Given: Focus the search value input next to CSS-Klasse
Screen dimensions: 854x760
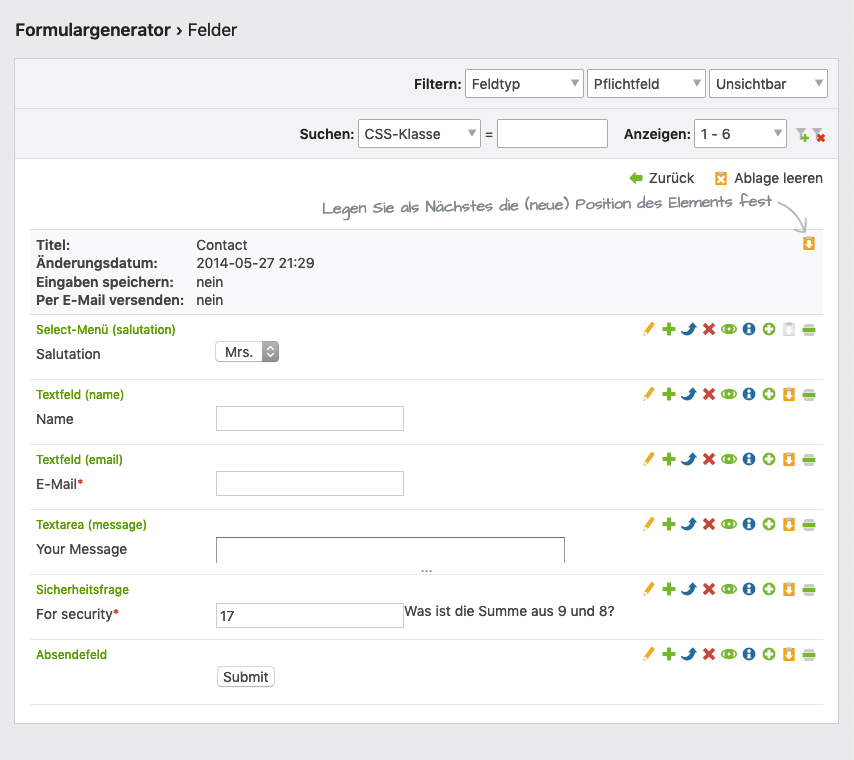Looking at the screenshot, I should (x=552, y=134).
